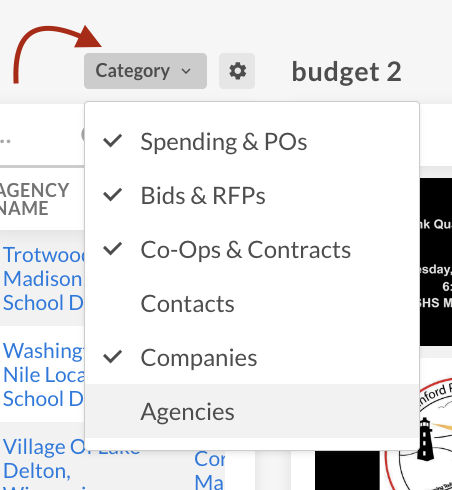Open the gear settings icon
The width and height of the screenshot is (452, 490).
point(237,71)
